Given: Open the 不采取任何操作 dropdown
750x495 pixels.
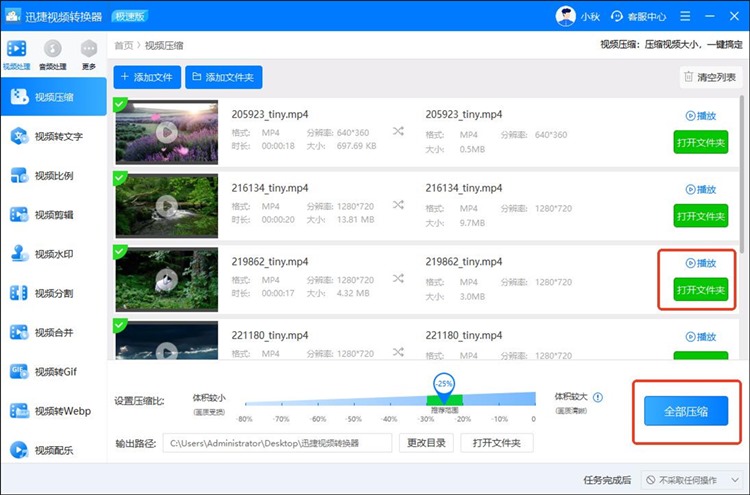Looking at the screenshot, I should tap(691, 480).
